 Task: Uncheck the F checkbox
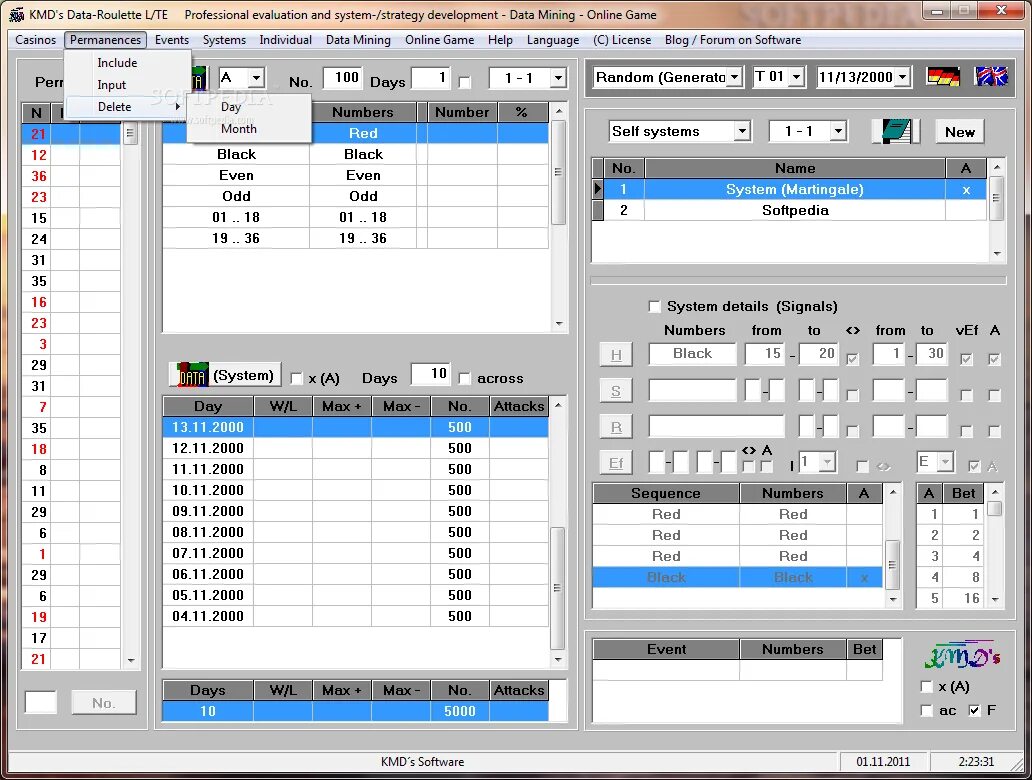point(975,710)
